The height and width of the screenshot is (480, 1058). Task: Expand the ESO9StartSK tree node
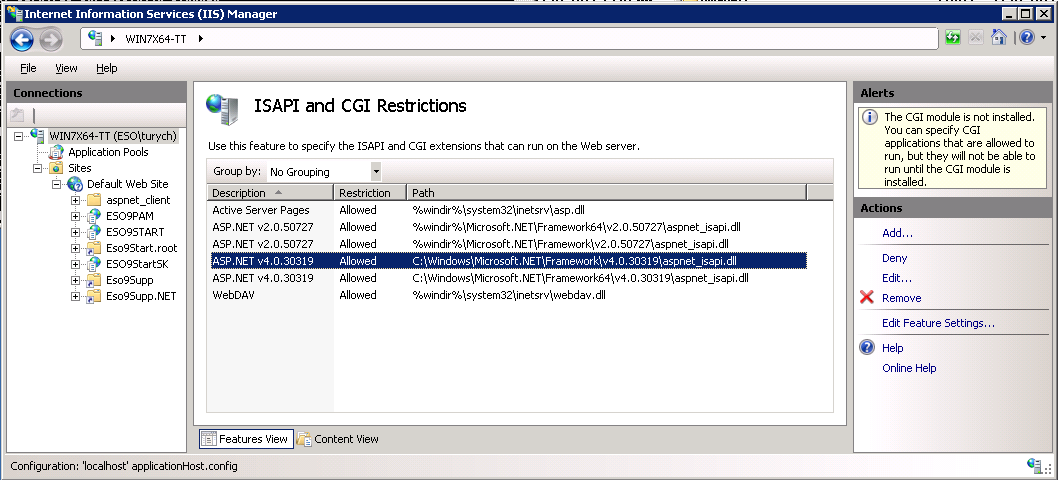click(x=76, y=264)
